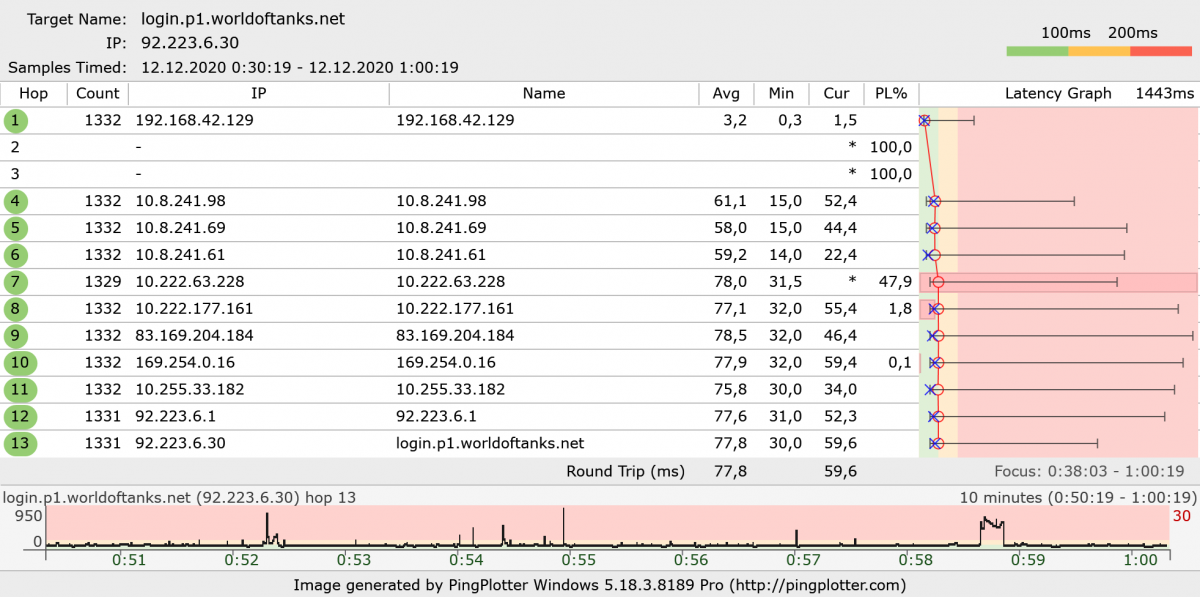Viewport: 1200px width, 597px height.
Task: Select the green hop 9 badge
Action: (x=17, y=336)
